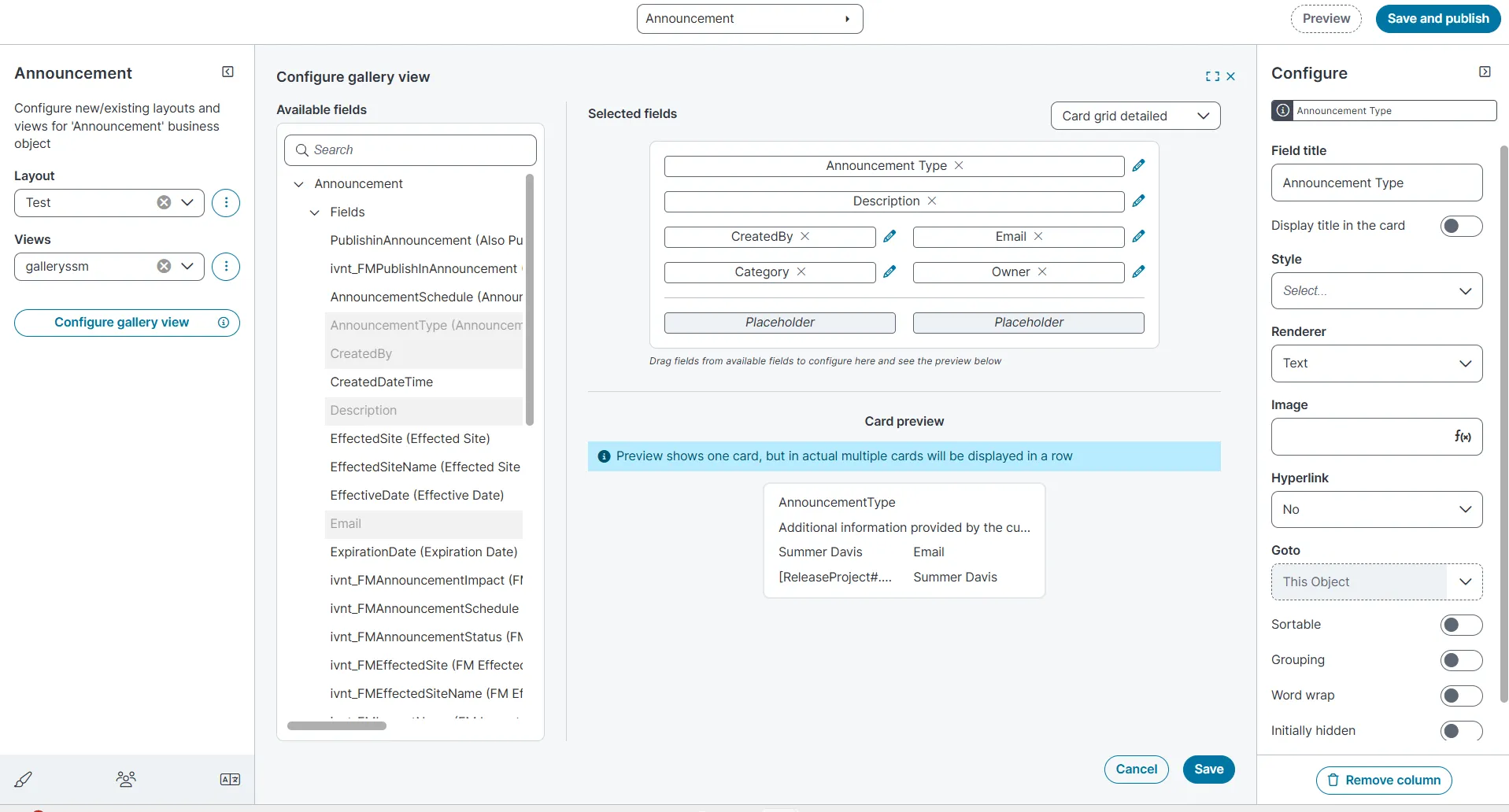This screenshot has width=1509, height=812.
Task: Open Views more options menu
Action: [226, 267]
